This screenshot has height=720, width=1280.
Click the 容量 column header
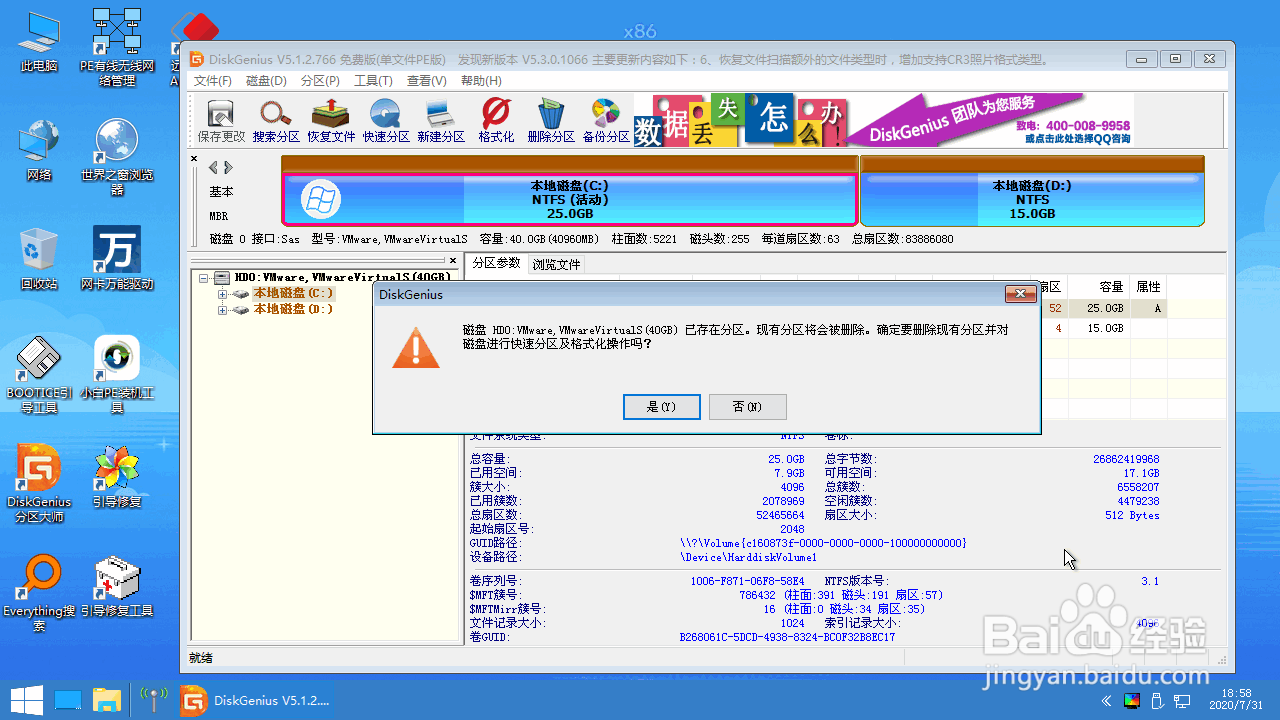click(1111, 287)
